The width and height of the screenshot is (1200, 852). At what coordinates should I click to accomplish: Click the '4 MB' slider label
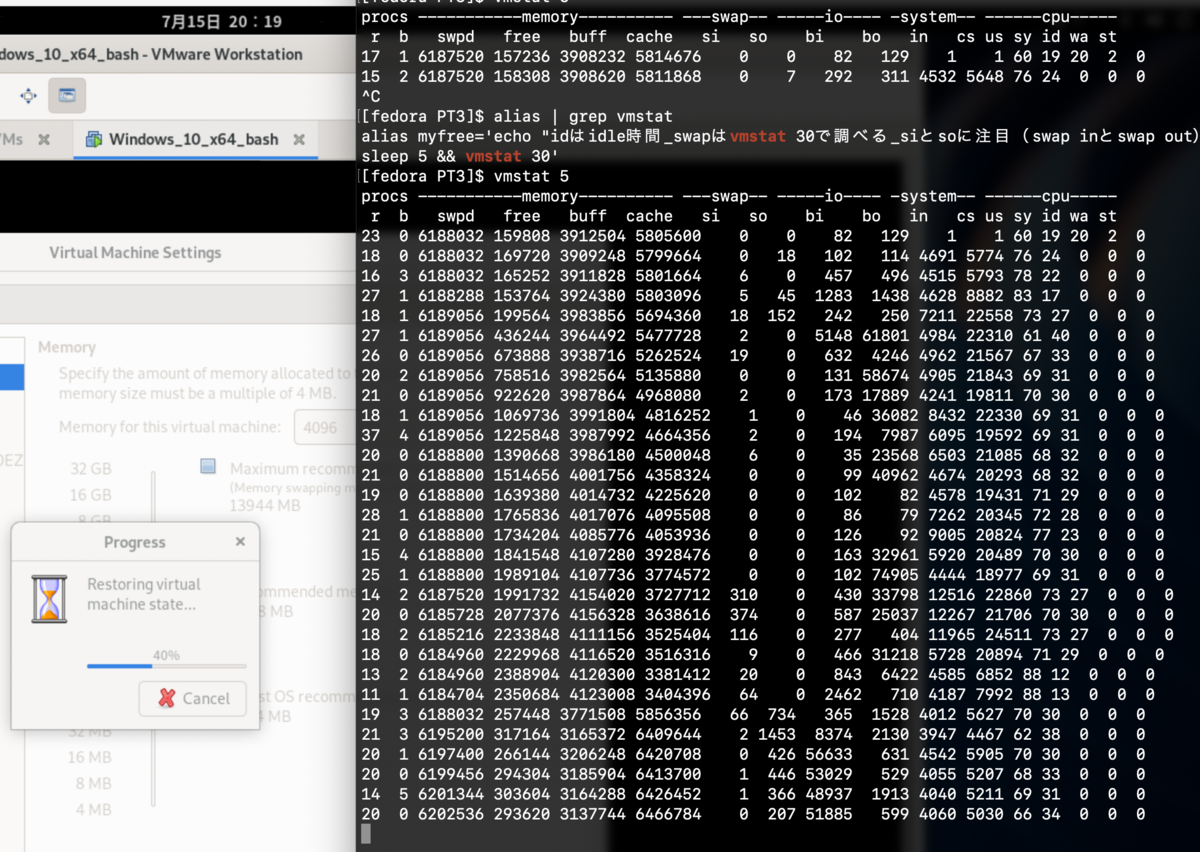[x=94, y=809]
